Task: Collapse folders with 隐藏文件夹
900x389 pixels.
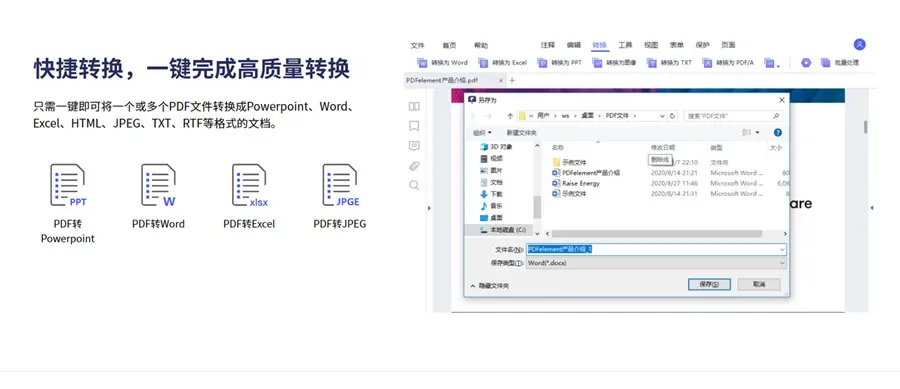Action: [490, 285]
